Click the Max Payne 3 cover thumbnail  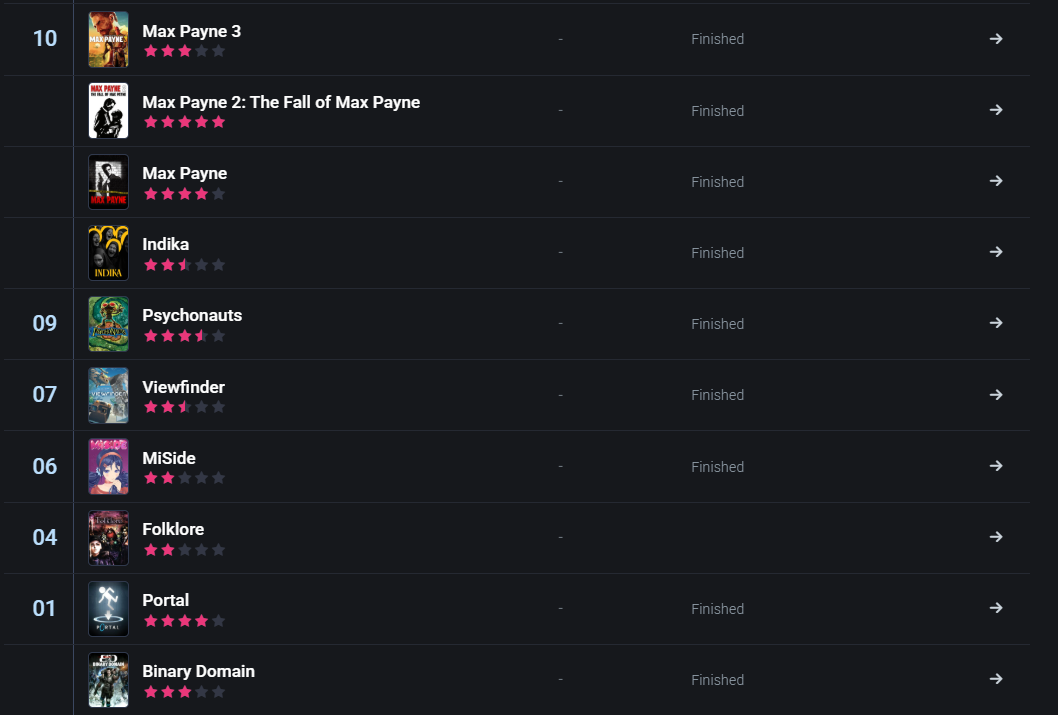(108, 39)
